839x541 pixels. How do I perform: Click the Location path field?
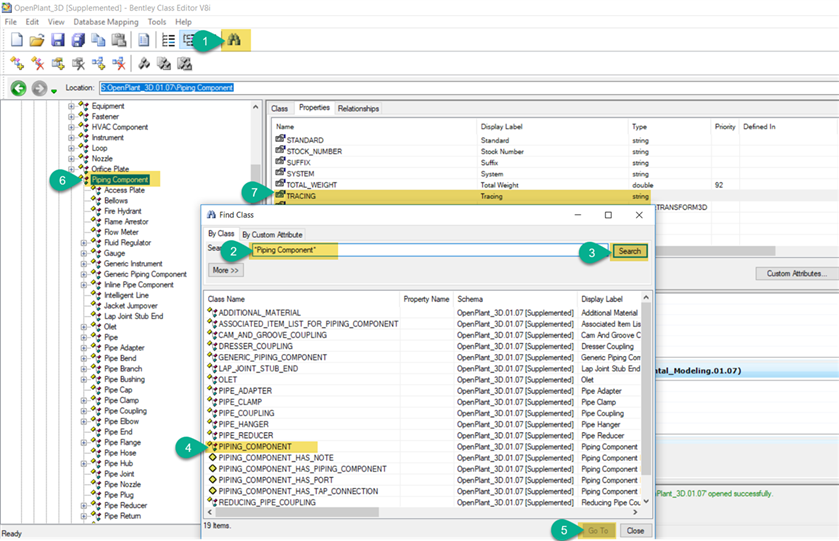pos(469,88)
